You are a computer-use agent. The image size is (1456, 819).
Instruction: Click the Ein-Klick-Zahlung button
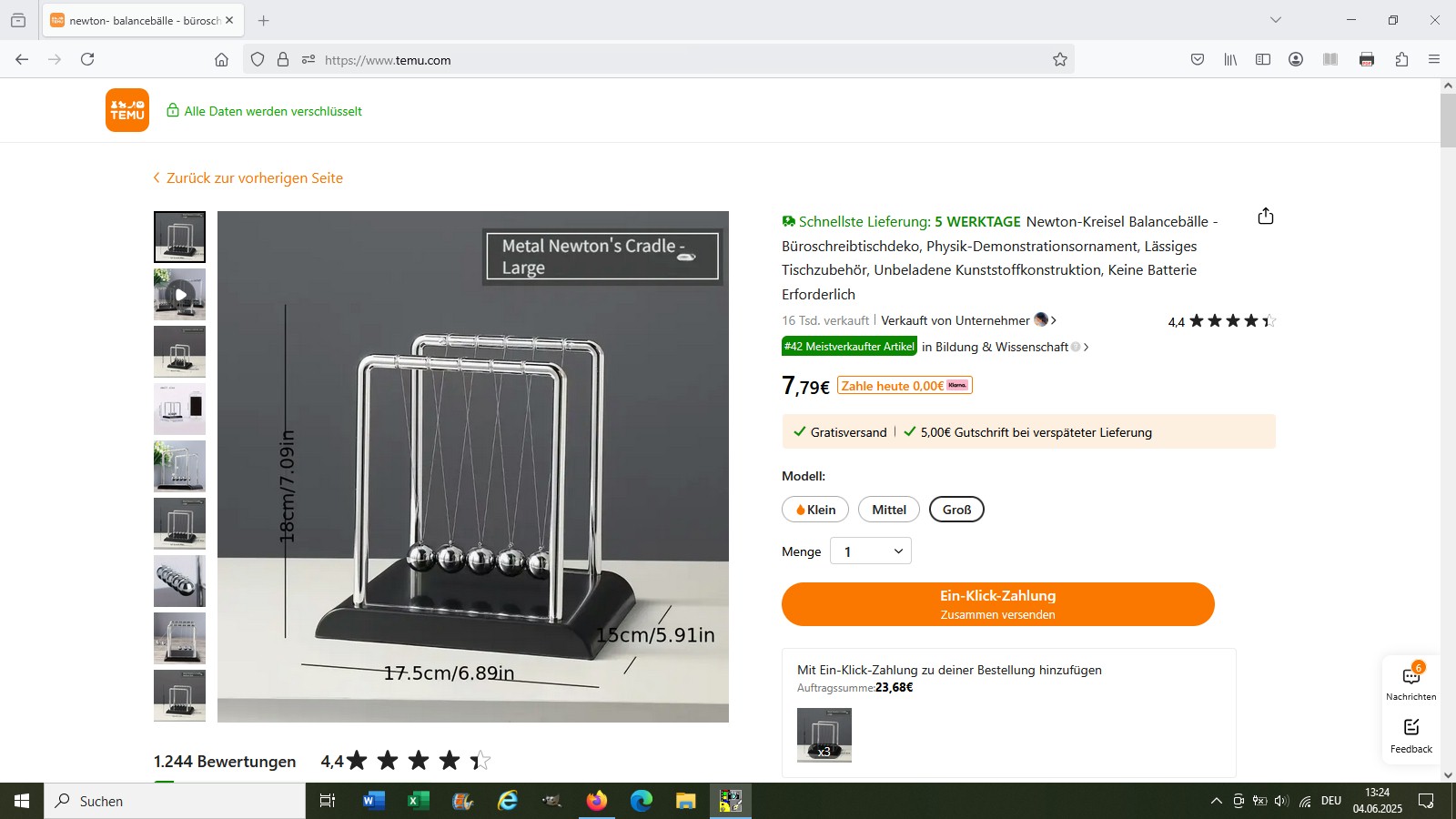[998, 604]
